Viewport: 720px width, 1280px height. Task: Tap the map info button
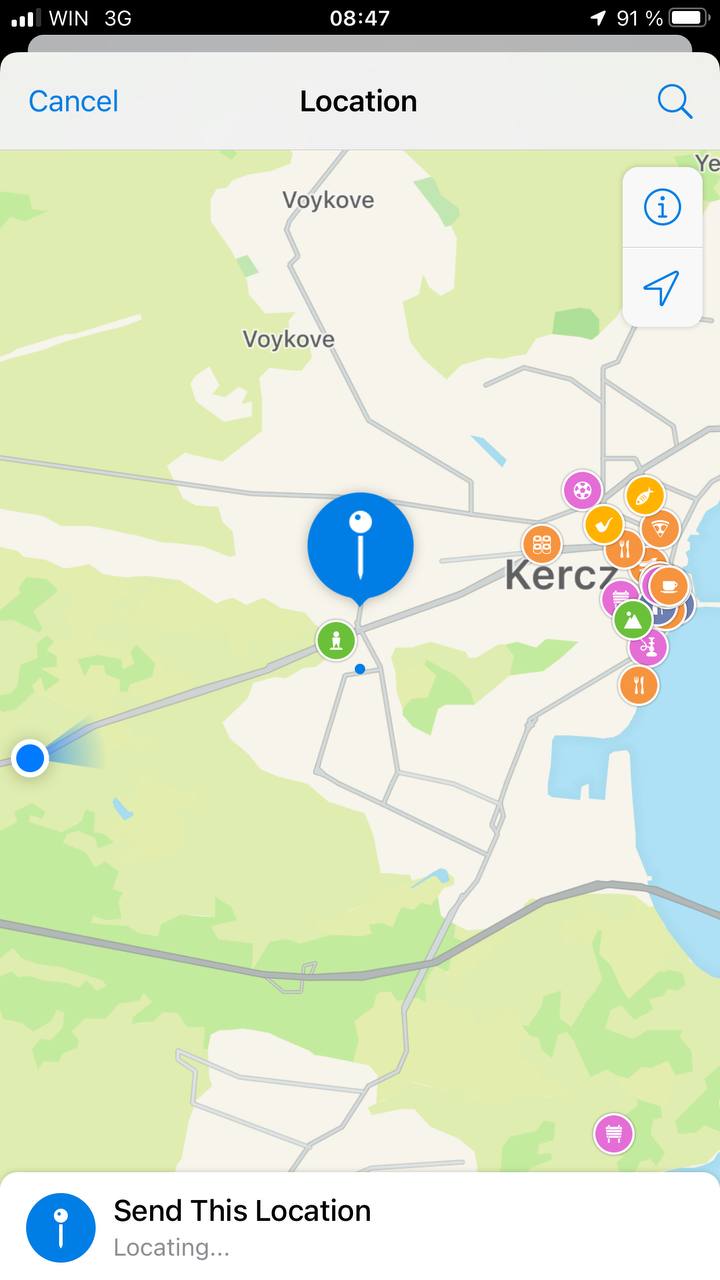(661, 207)
